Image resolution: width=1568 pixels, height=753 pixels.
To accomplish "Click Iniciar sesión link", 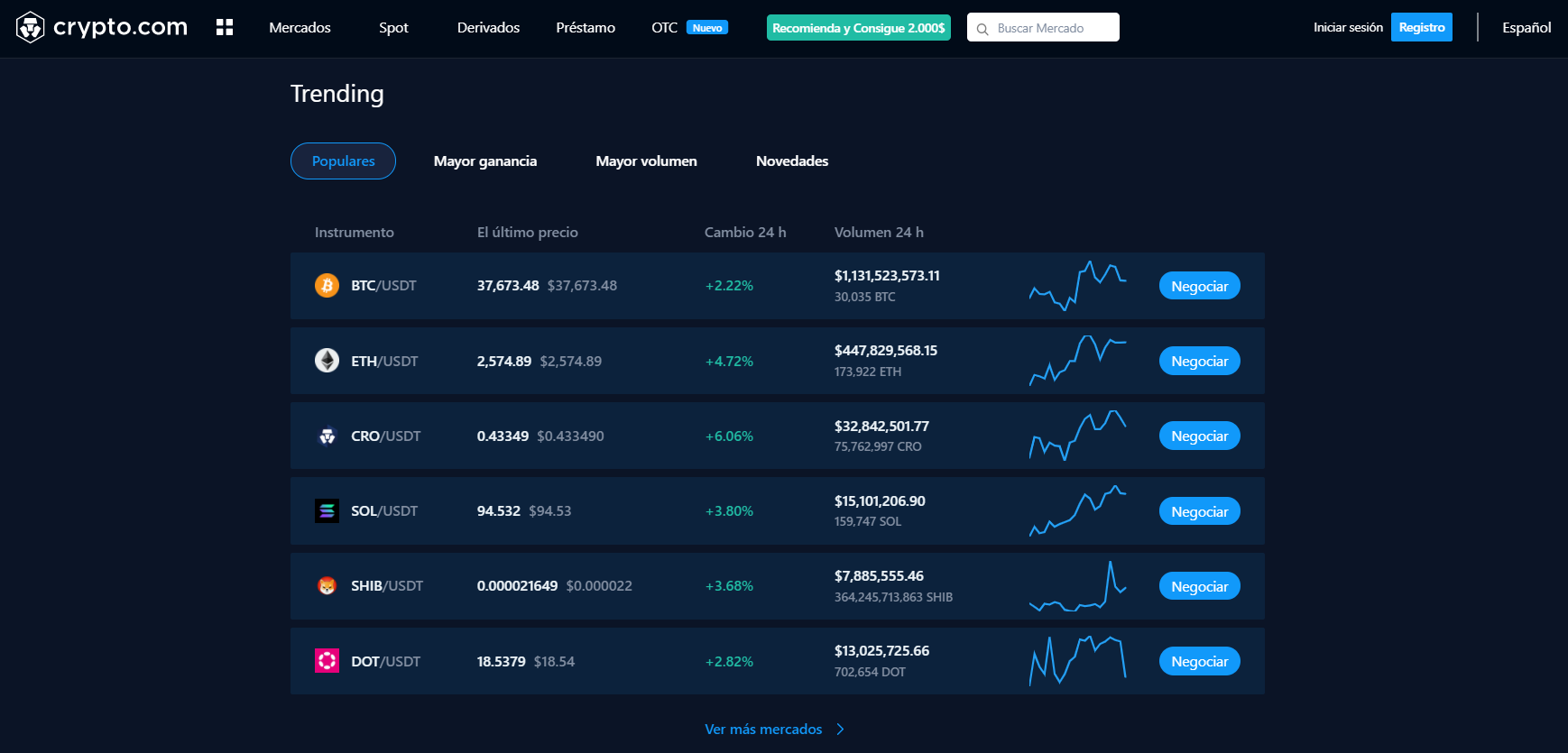I will point(1348,28).
